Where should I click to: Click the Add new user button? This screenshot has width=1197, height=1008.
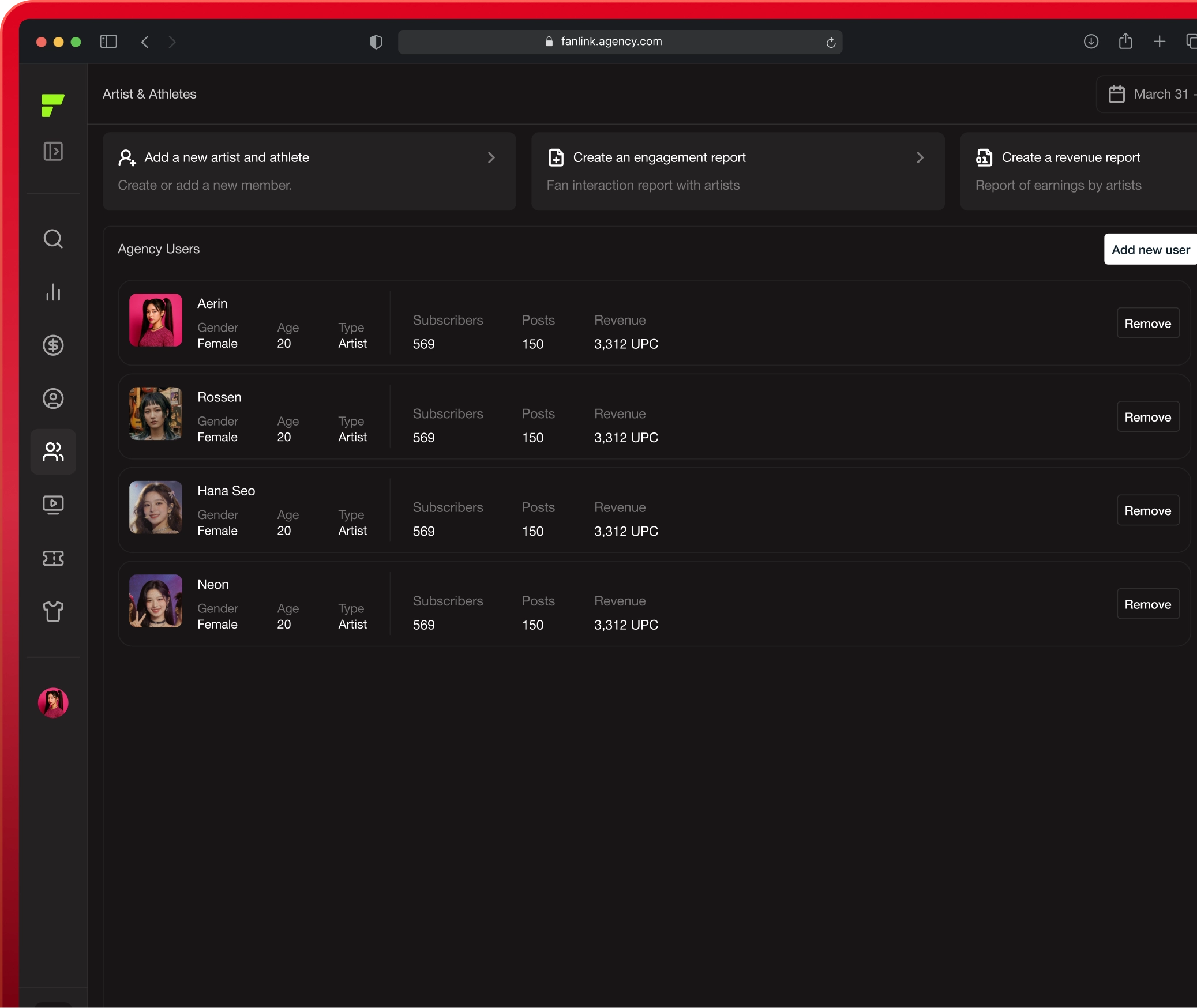(x=1150, y=249)
